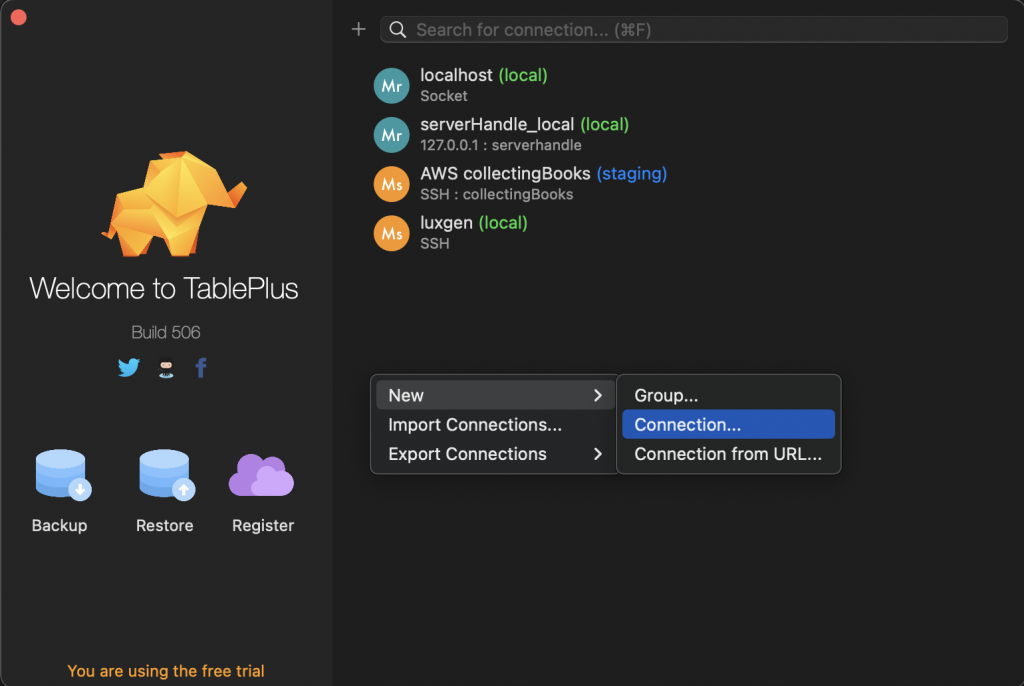The image size is (1024, 686).
Task: Click the serverHandle_local Mr avatar icon
Action: [x=392, y=135]
